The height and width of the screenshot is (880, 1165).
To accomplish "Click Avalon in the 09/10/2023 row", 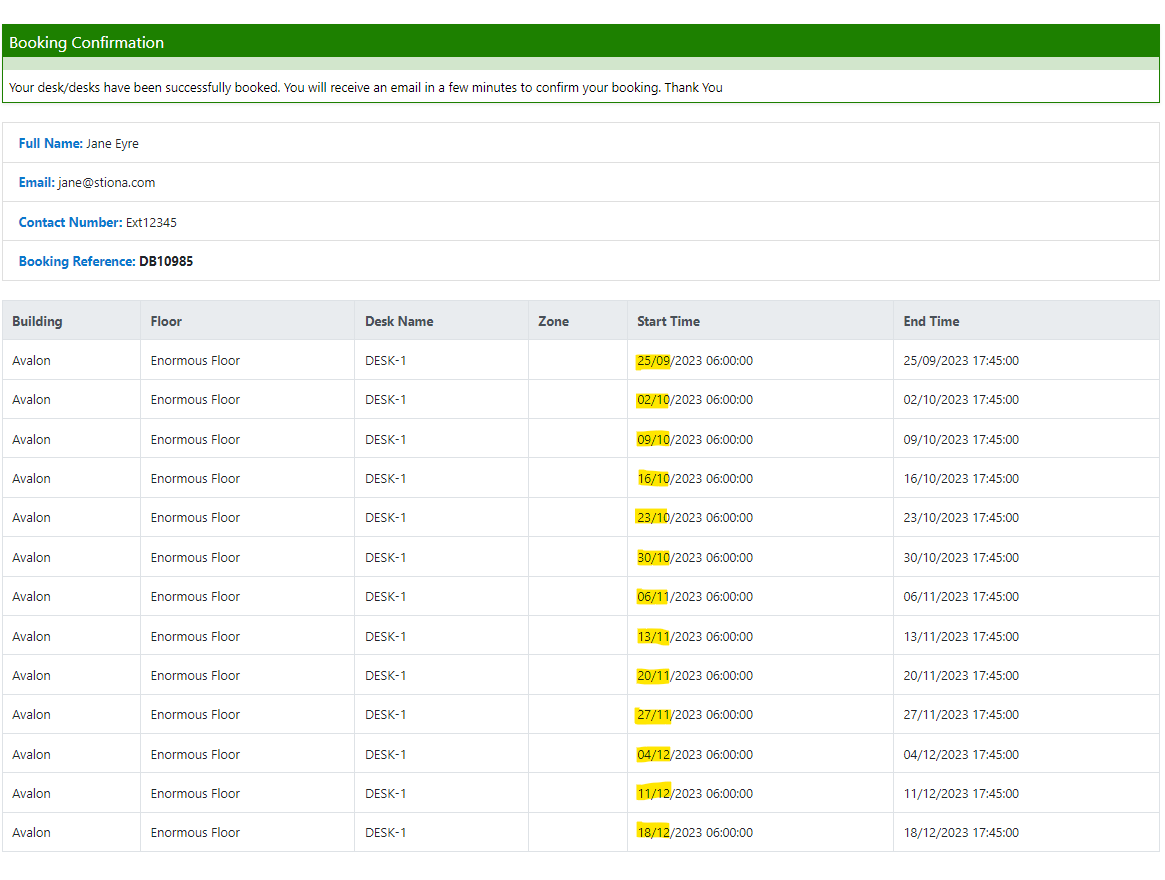I will click(31, 439).
